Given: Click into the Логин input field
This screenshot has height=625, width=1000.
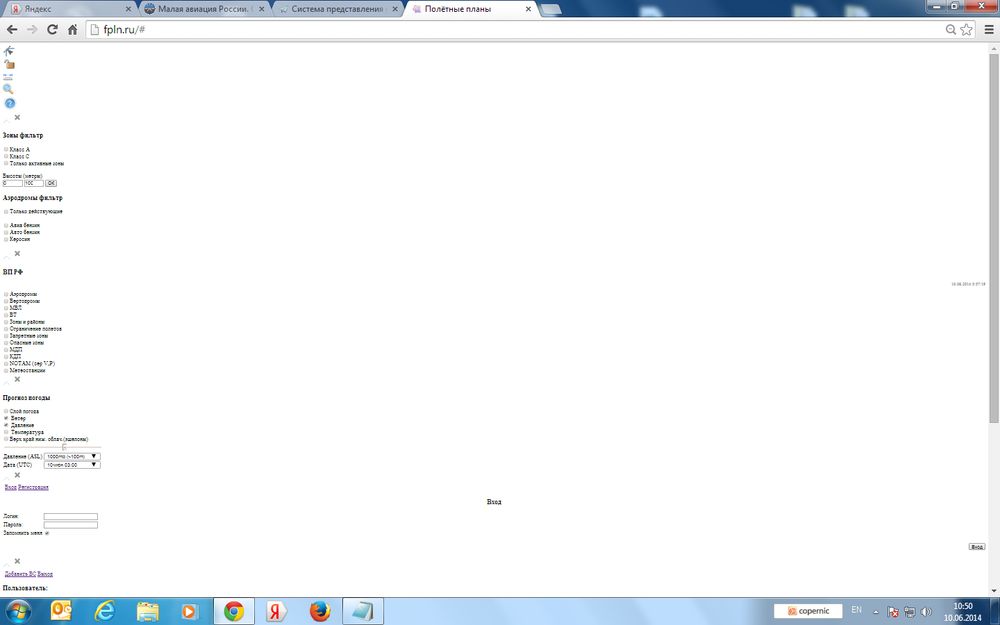Looking at the screenshot, I should [70, 517].
